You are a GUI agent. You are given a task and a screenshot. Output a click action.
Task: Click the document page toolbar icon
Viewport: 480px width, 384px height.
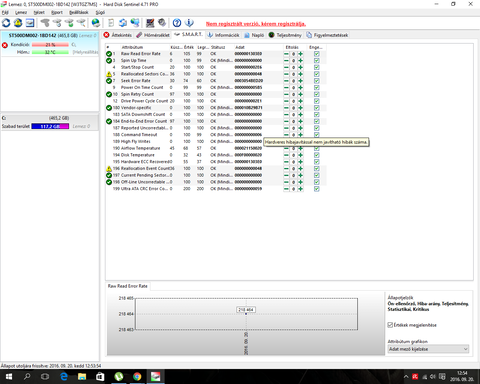(111, 23)
